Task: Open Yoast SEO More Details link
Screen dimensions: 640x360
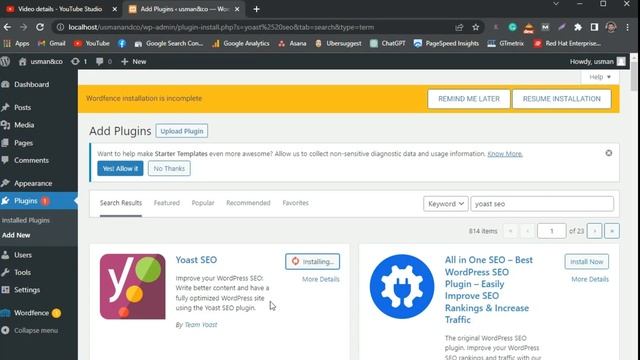Action: [320, 279]
